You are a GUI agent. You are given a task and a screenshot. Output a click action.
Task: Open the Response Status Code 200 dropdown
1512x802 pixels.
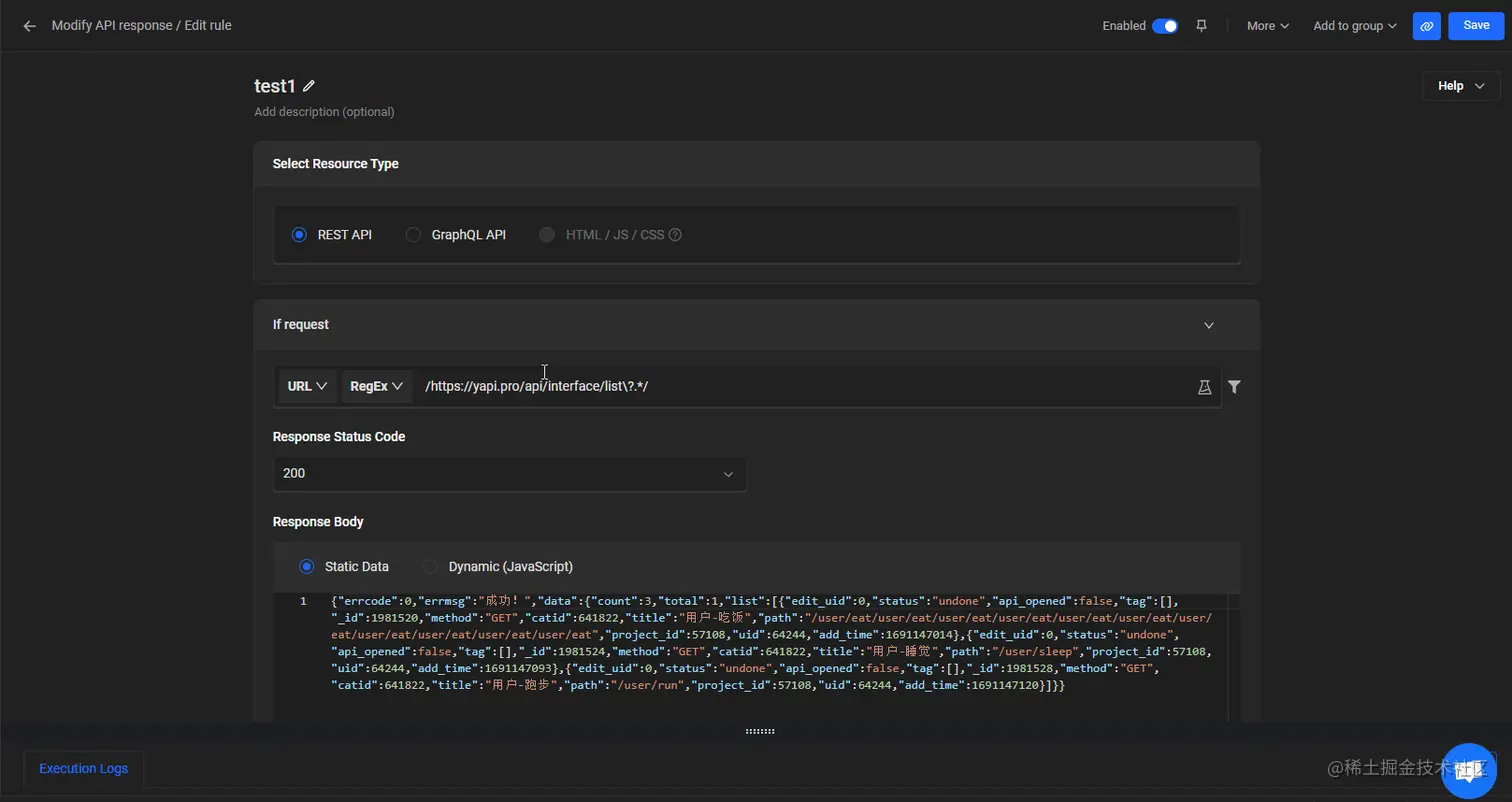[510, 474]
